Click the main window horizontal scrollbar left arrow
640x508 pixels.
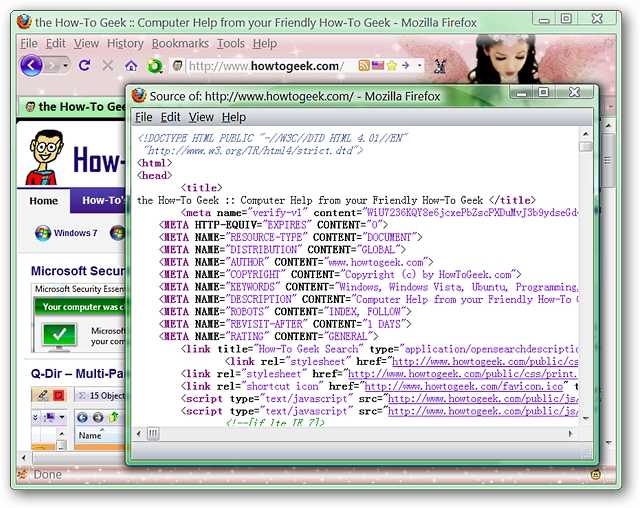pyautogui.click(x=24, y=457)
